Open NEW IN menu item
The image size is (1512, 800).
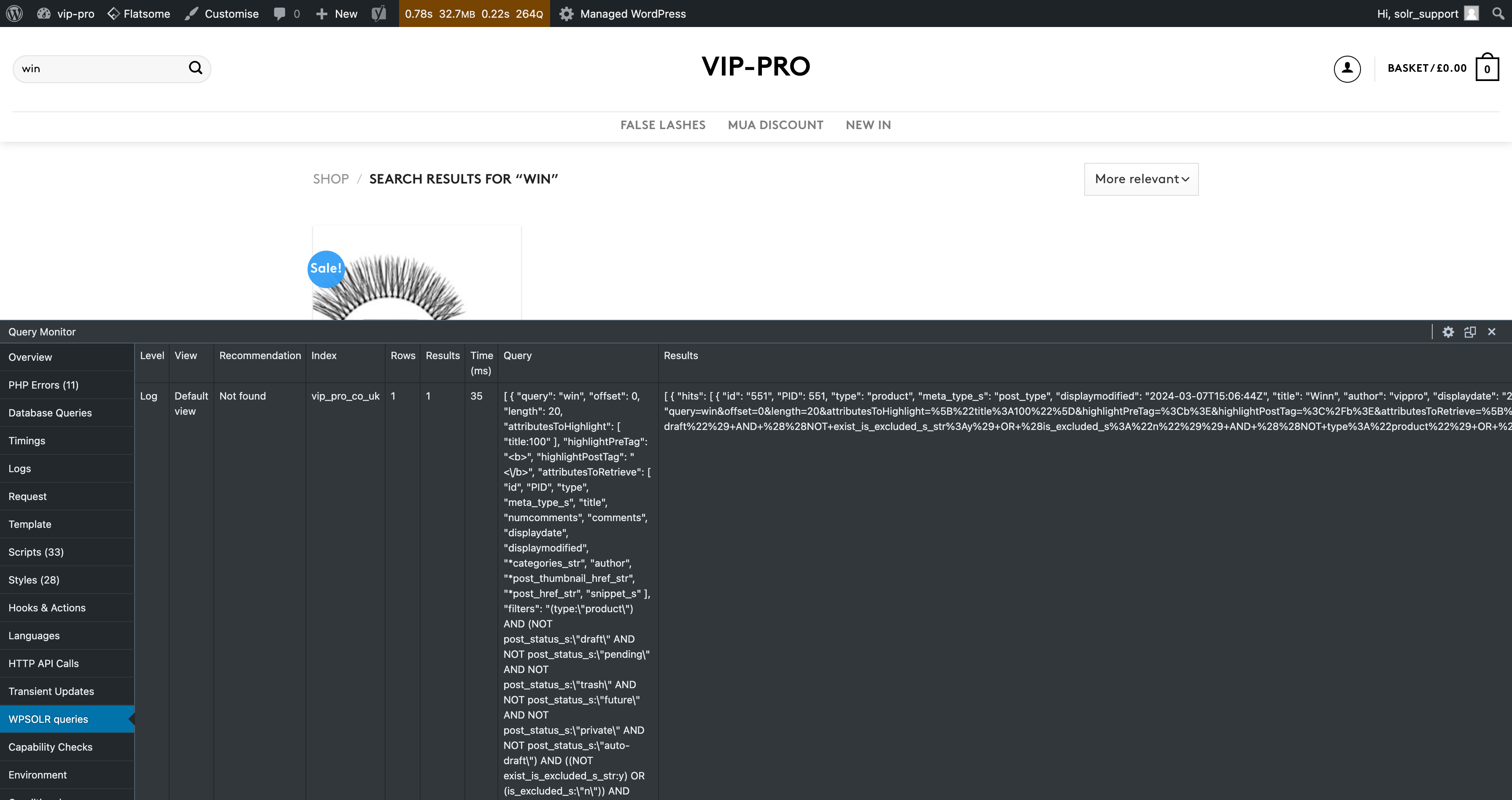coord(868,125)
